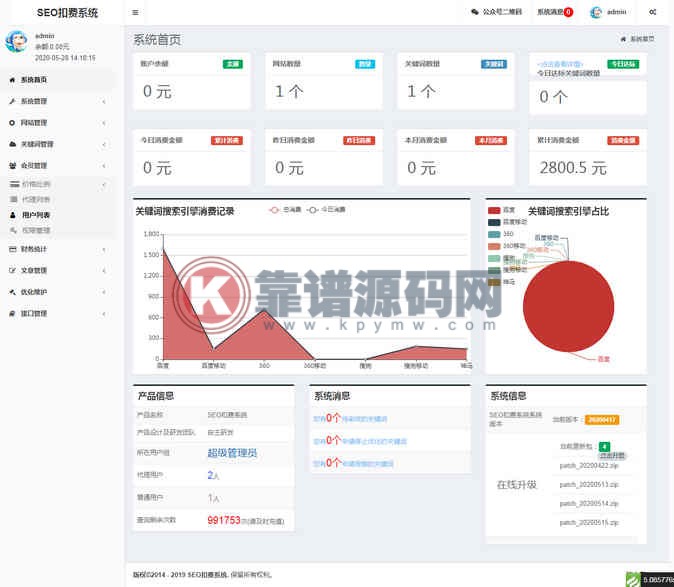The height and width of the screenshot is (587, 674).
Task: Open second 系统消息 keyword link
Action: pyautogui.click(x=360, y=440)
